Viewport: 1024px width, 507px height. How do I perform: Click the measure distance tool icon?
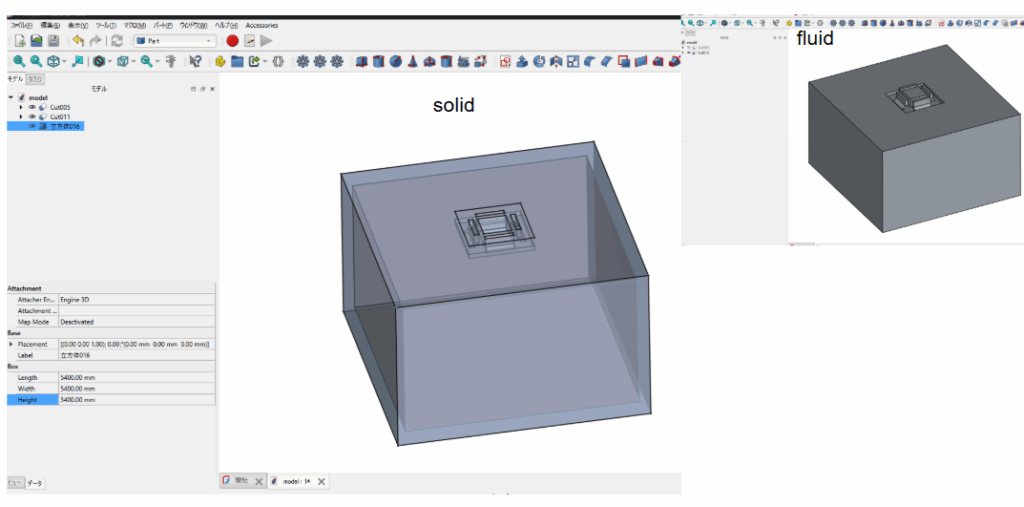click(x=170, y=62)
